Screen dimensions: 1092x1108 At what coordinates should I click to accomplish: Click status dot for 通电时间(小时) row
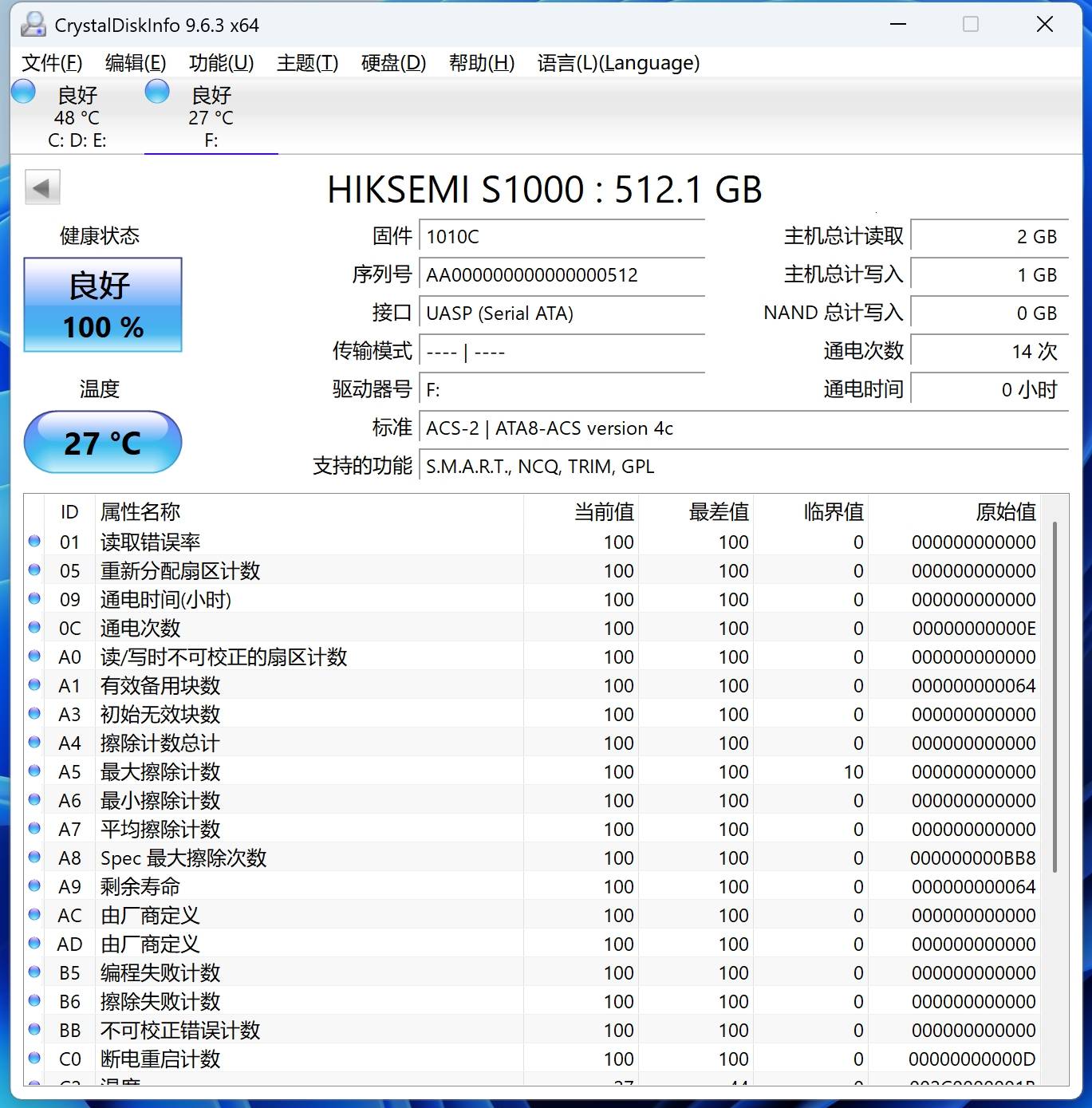[x=34, y=598]
